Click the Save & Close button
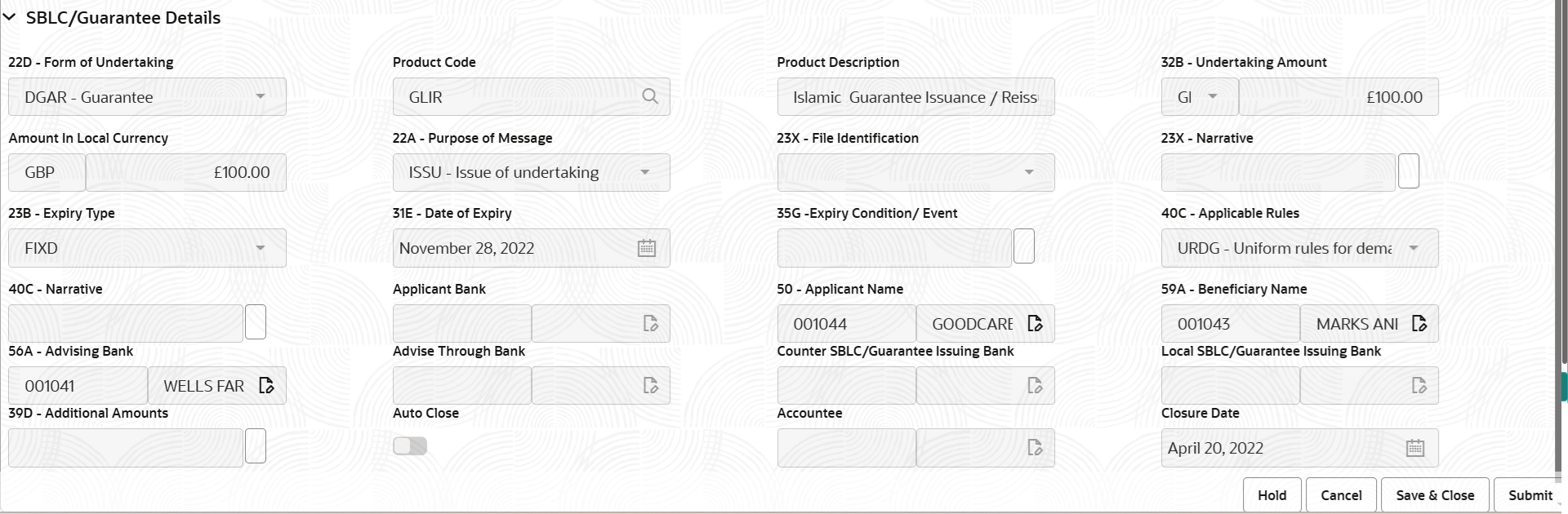1568x514 pixels. pyautogui.click(x=1435, y=495)
